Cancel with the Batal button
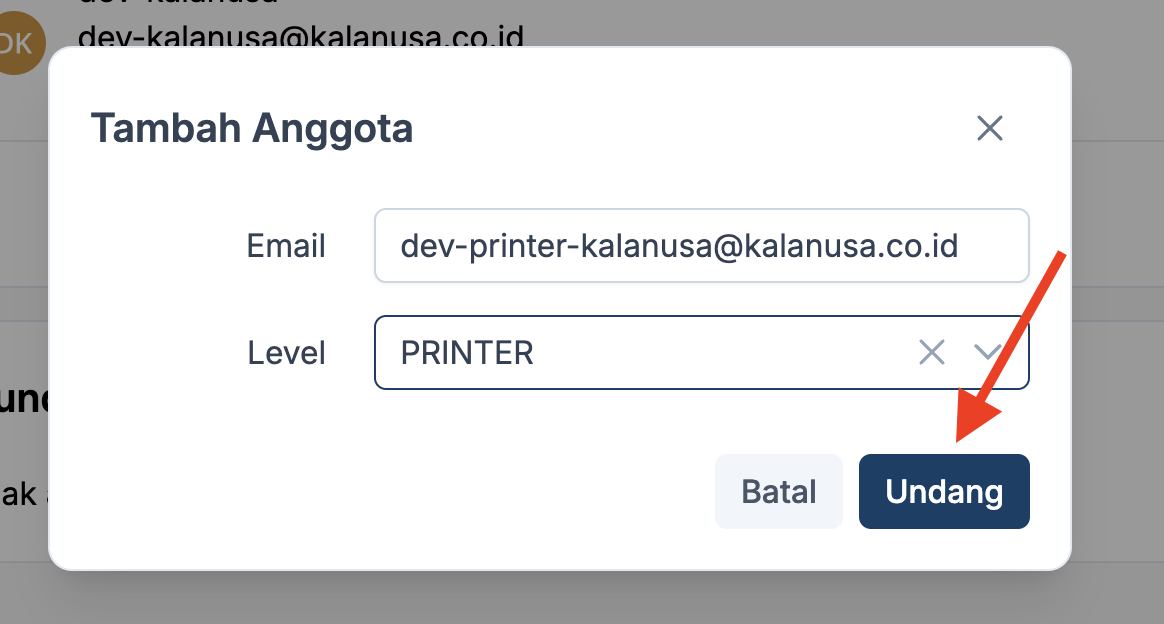The image size is (1164, 624). 778,491
